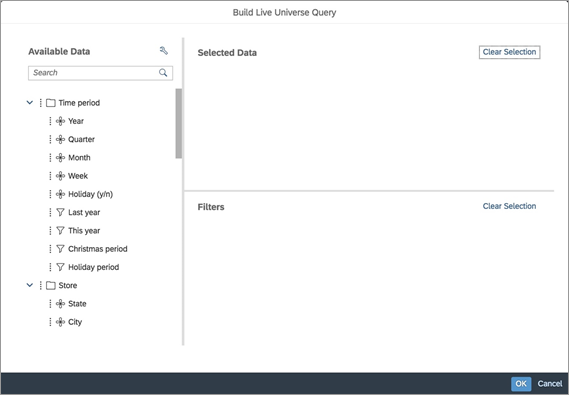Click the Christmas period filter funnel icon
Screen dimensions: 569x395
point(60,249)
